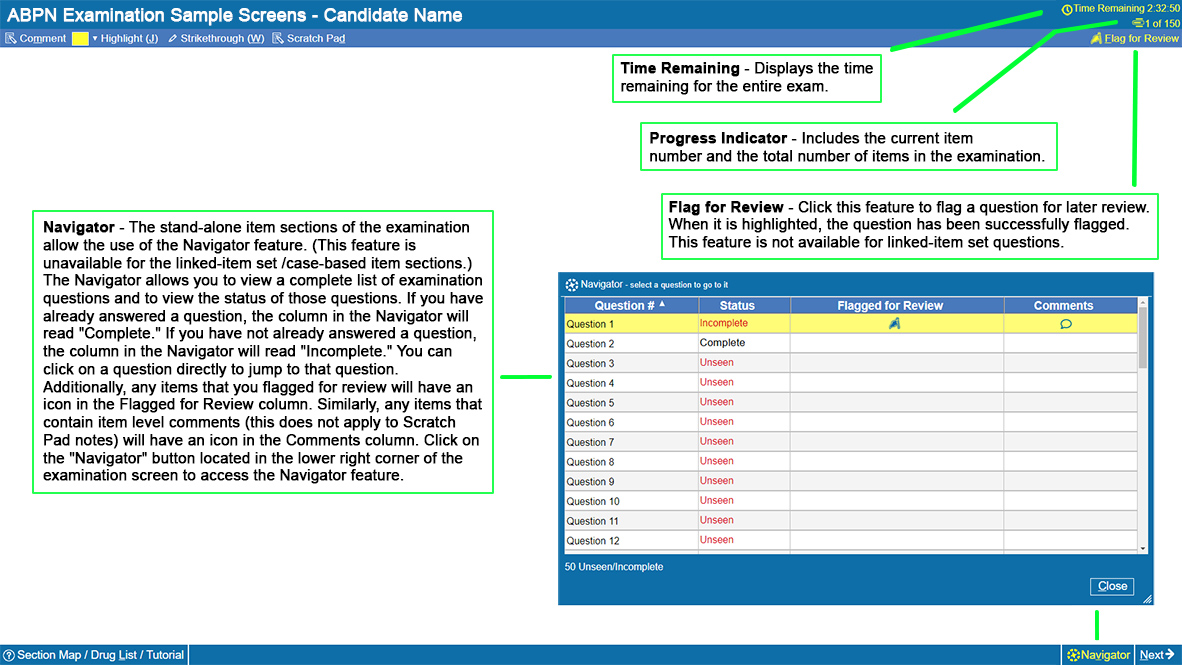
Task: Expand the highlight color dropdown arrow
Action: pos(95,39)
